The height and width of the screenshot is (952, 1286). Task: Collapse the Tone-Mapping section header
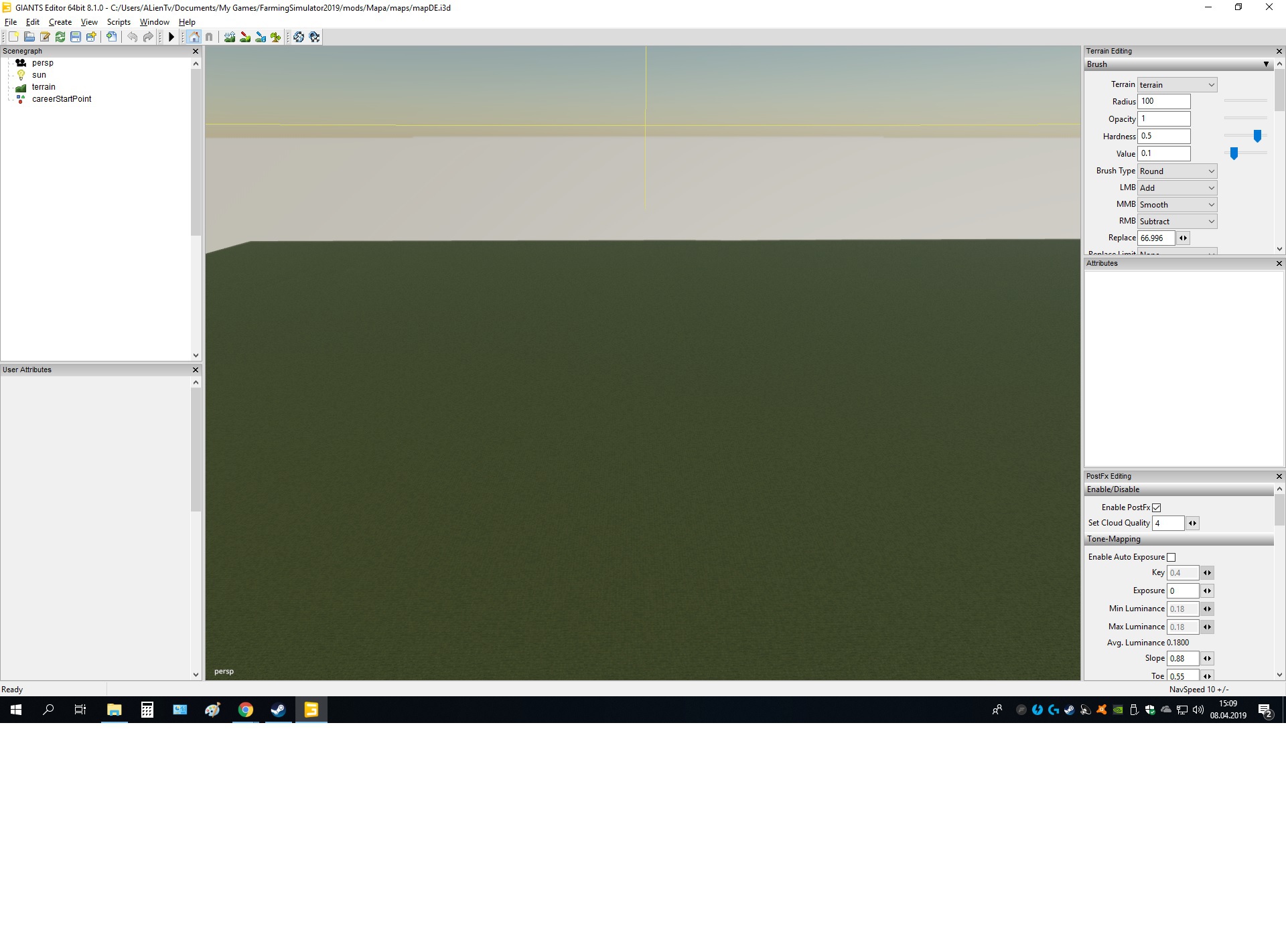tap(1179, 539)
